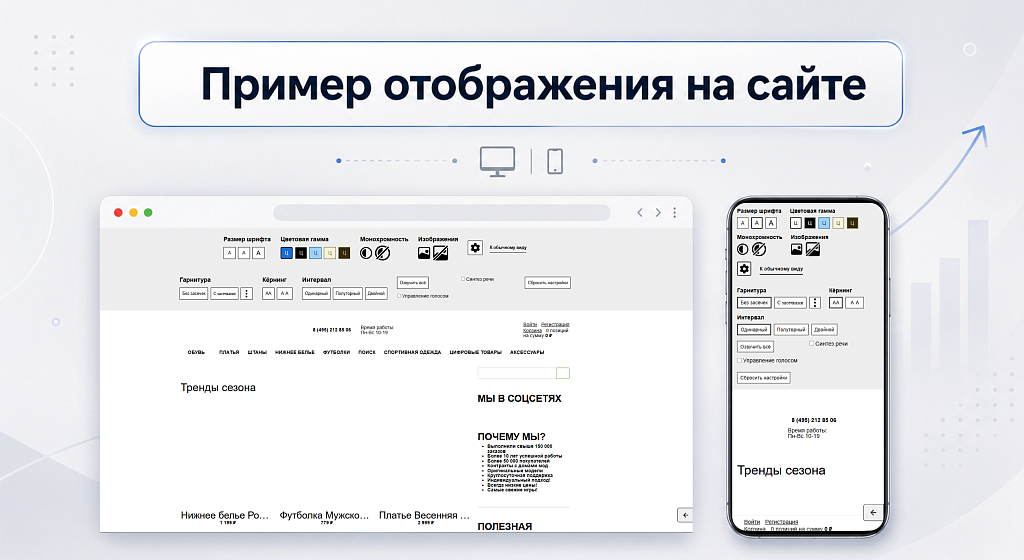Enable monochrome mode icon in browser window

(366, 253)
